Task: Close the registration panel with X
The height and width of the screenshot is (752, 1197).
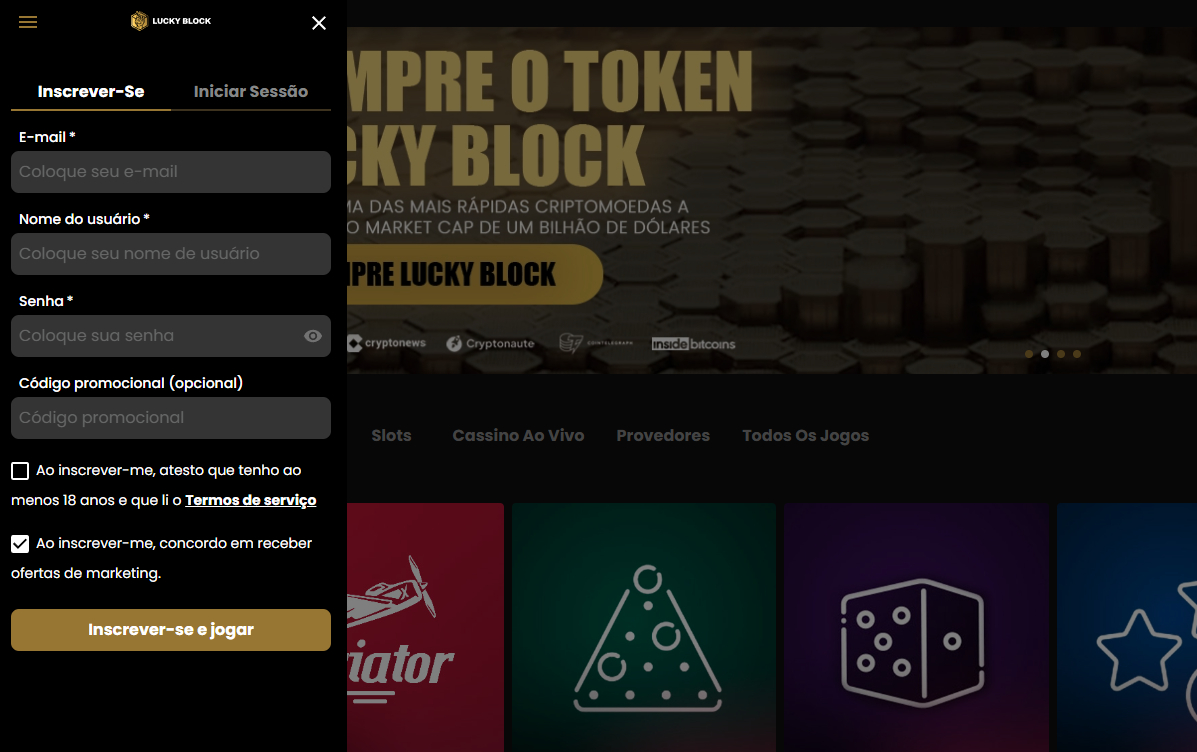Action: click(x=319, y=23)
